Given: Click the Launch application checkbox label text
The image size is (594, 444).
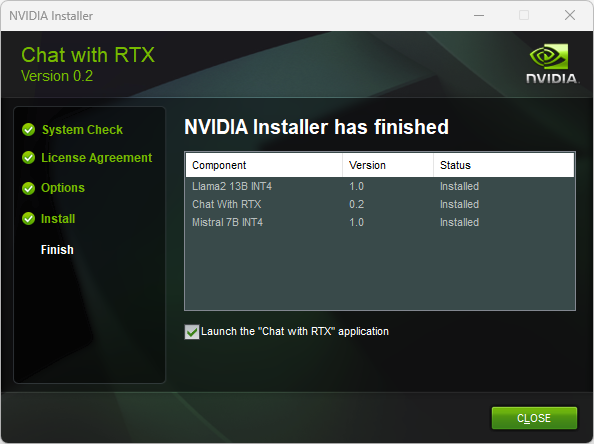Looking at the screenshot, I should point(295,331).
